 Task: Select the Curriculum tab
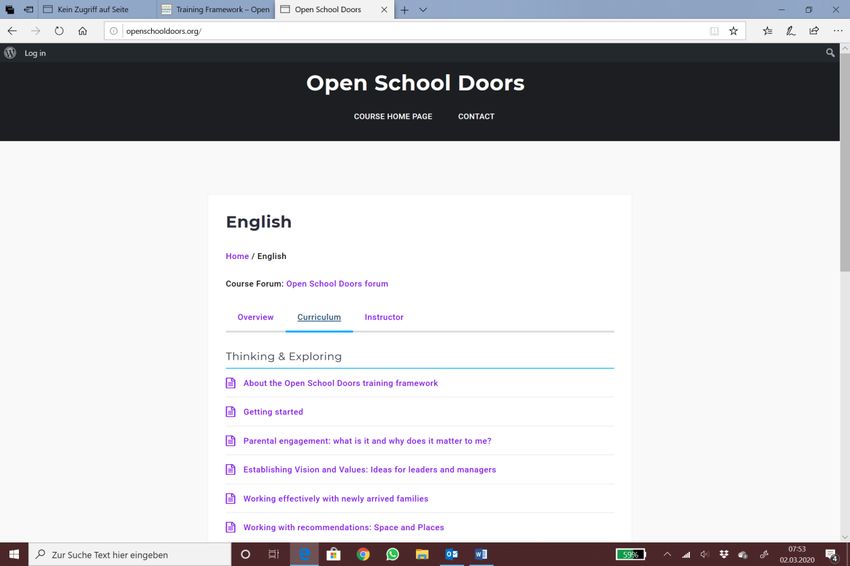pyautogui.click(x=319, y=317)
